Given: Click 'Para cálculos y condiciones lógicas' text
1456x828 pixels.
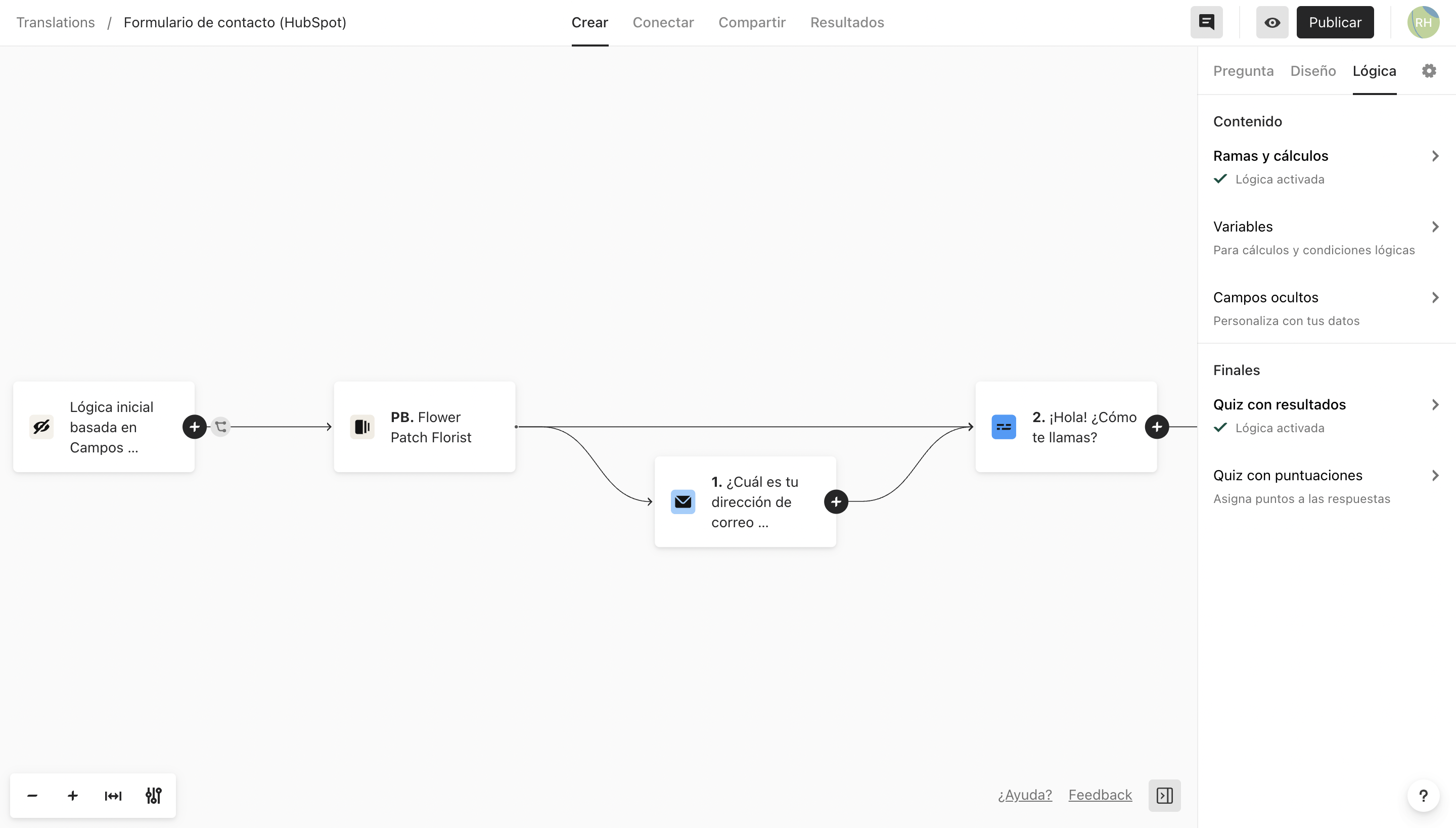Looking at the screenshot, I should click(x=1314, y=250).
